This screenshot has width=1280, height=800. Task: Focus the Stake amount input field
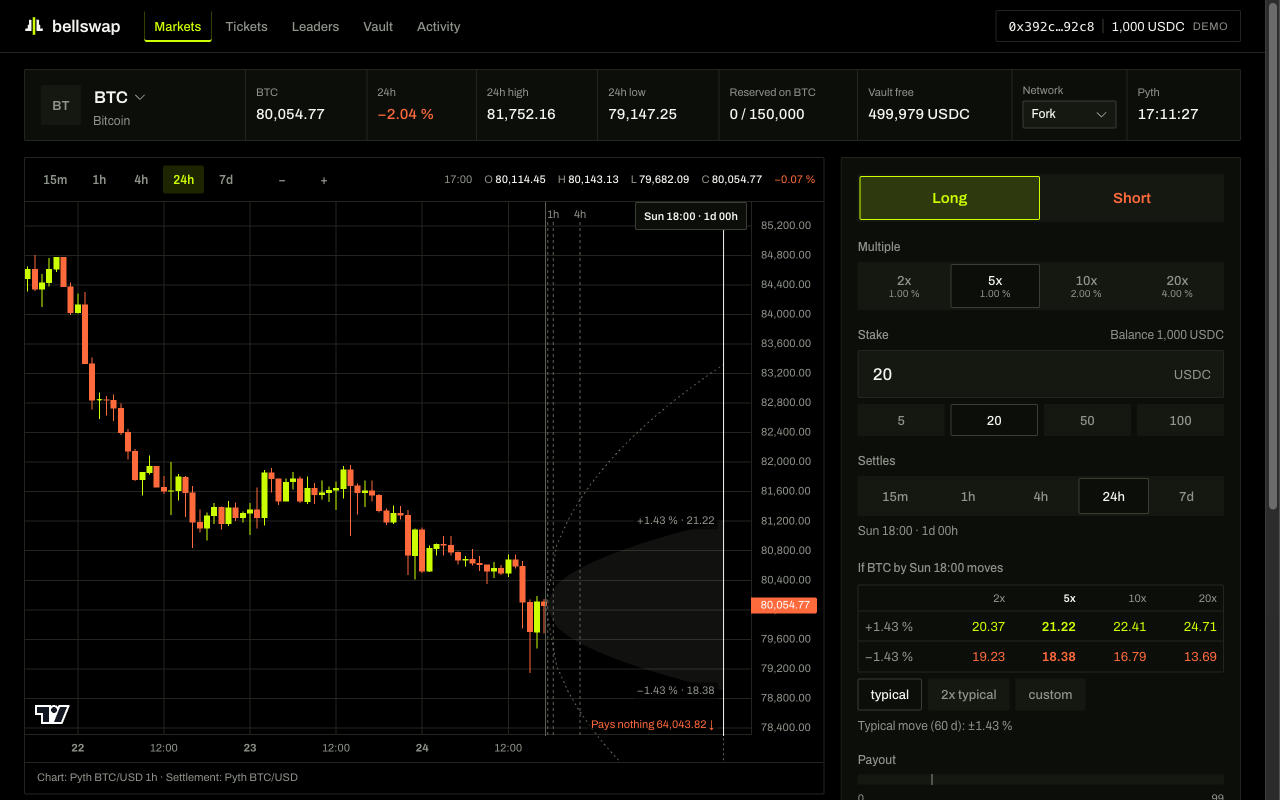coord(1040,374)
